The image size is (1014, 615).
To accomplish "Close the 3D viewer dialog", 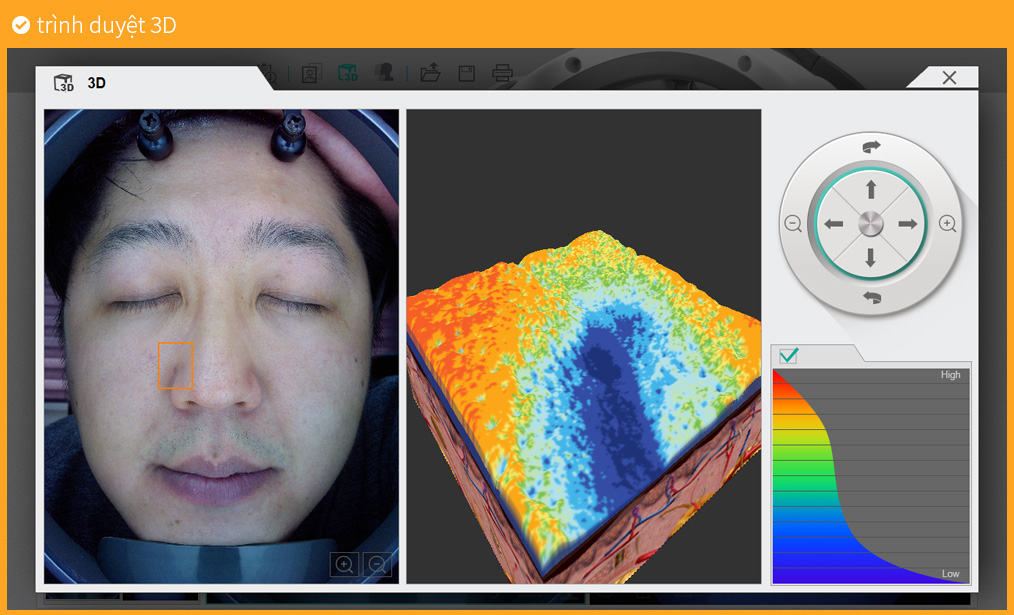I will tap(949, 78).
